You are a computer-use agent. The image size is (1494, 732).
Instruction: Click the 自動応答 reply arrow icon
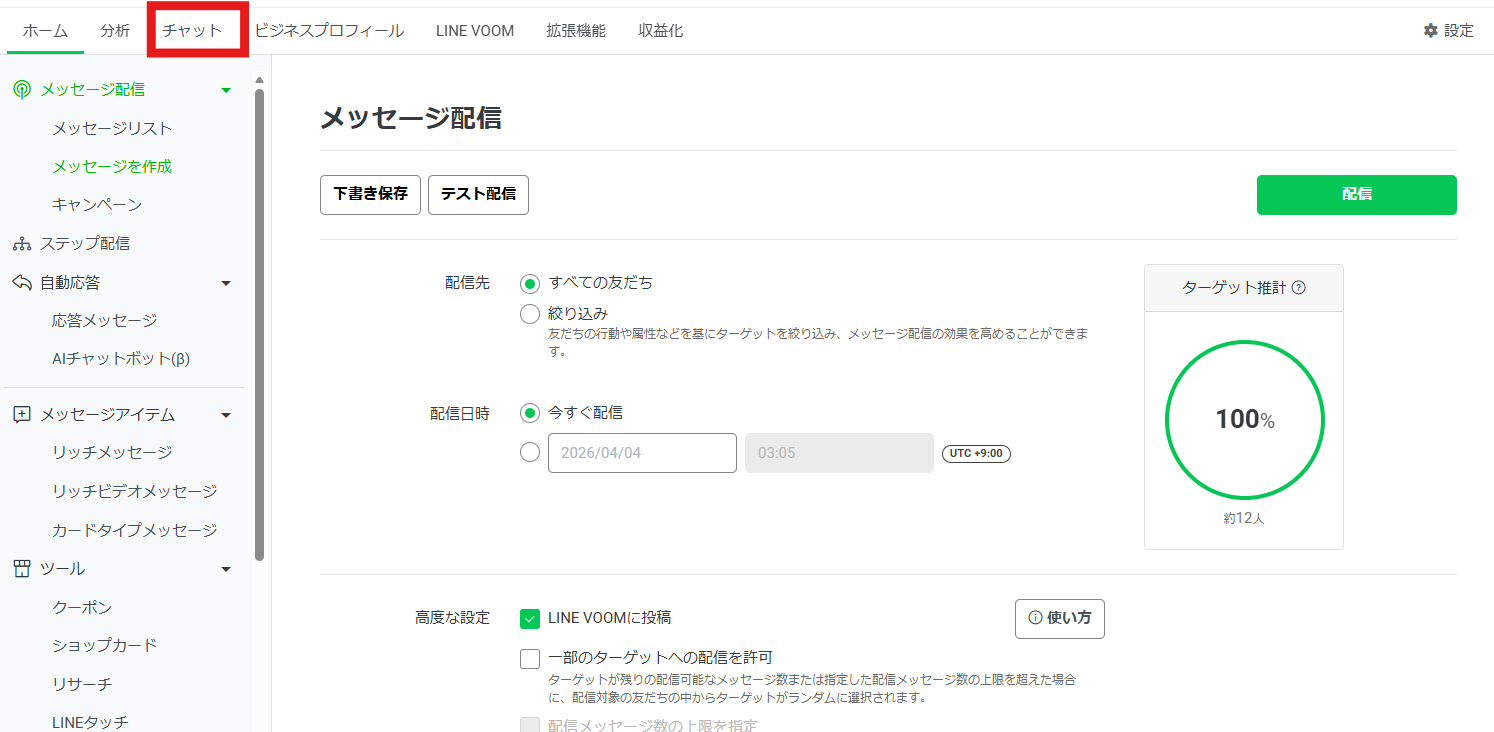[x=22, y=283]
